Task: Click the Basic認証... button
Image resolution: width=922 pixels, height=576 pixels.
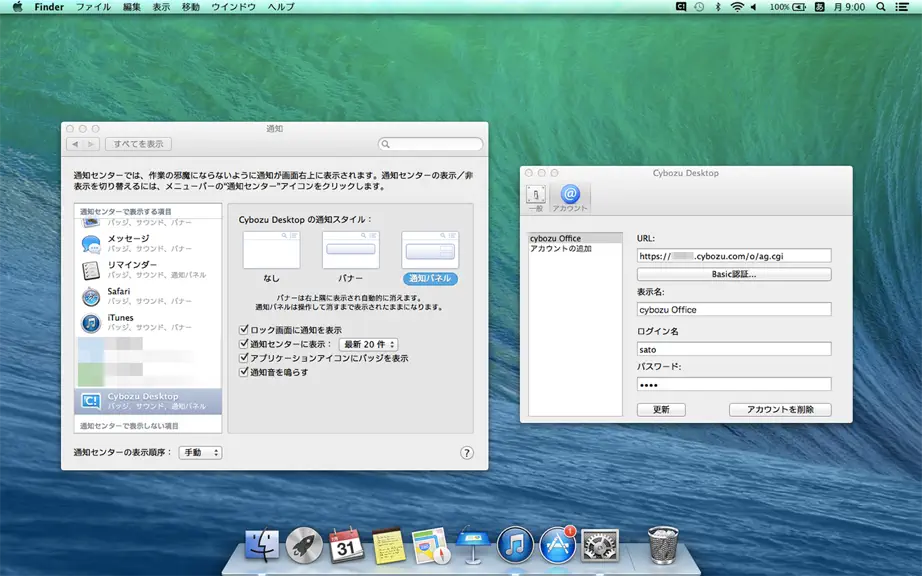Action: pos(734,274)
